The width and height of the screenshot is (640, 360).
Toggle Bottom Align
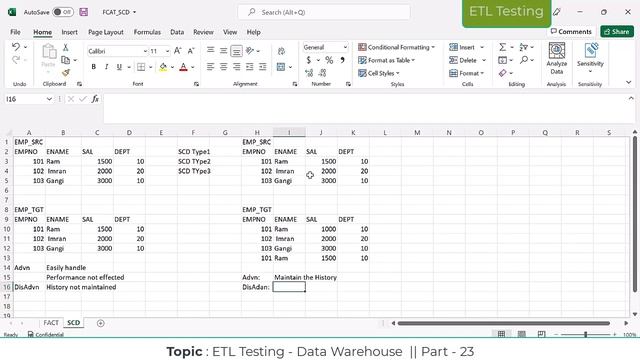[x=236, y=51]
